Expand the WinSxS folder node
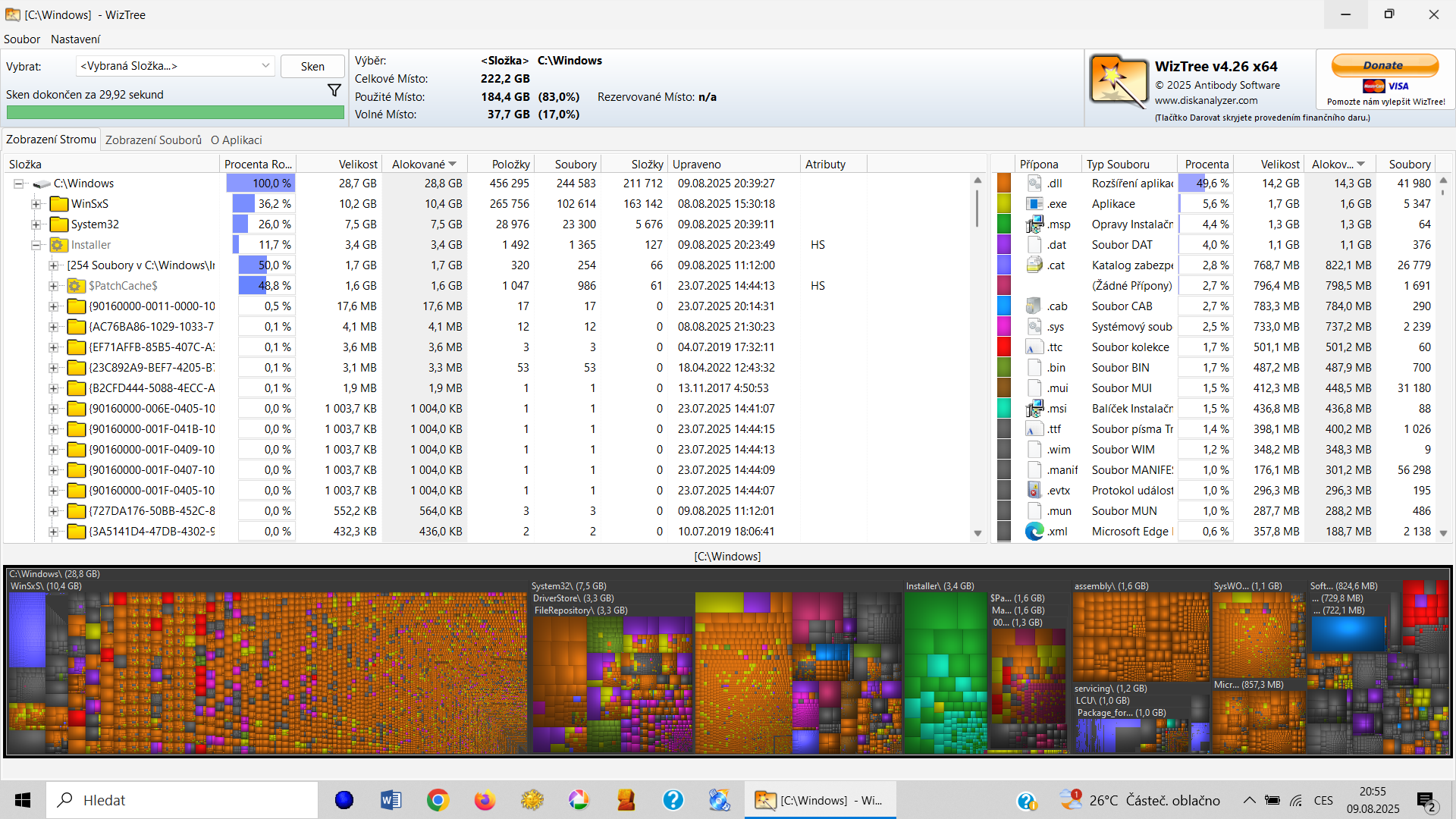The width and height of the screenshot is (1456, 819). click(36, 204)
